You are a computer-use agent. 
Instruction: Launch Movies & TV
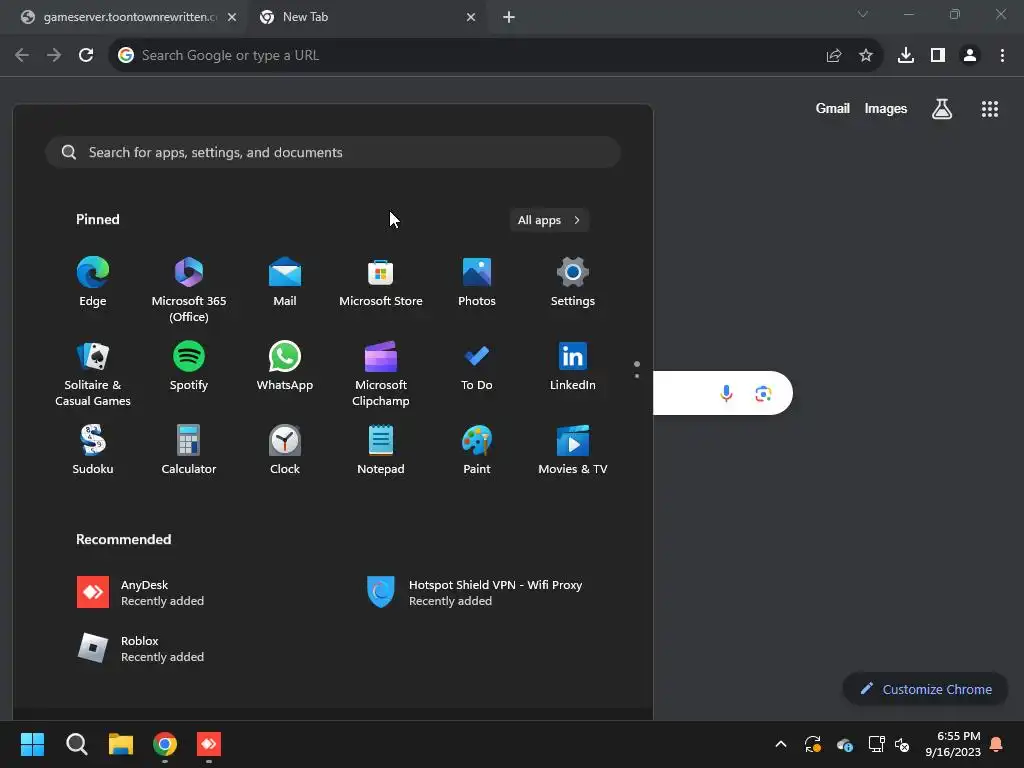pyautogui.click(x=573, y=450)
